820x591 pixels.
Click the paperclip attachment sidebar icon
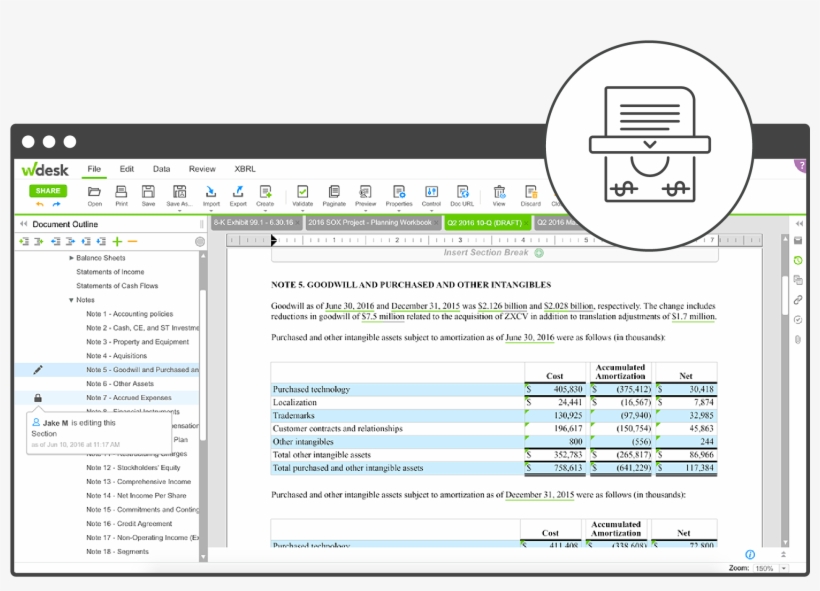click(x=798, y=339)
